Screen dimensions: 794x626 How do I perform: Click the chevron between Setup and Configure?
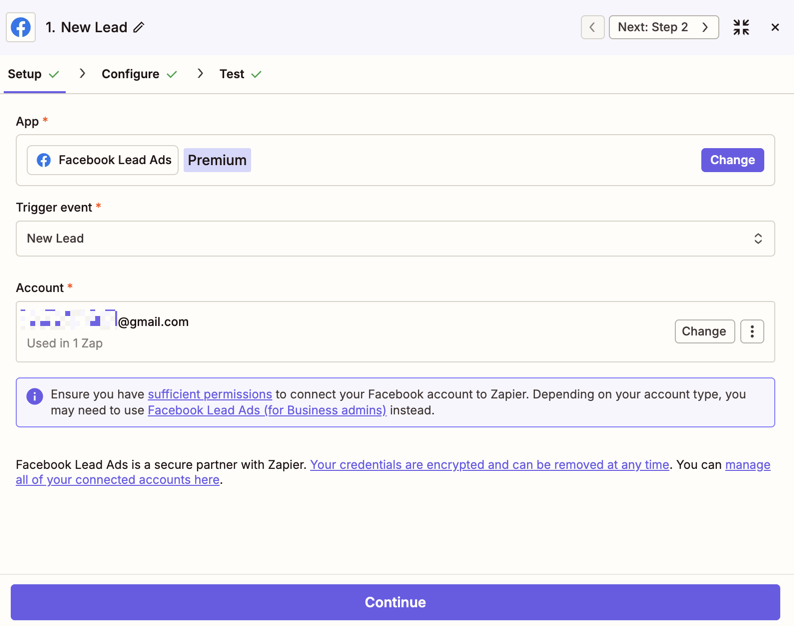coord(82,74)
